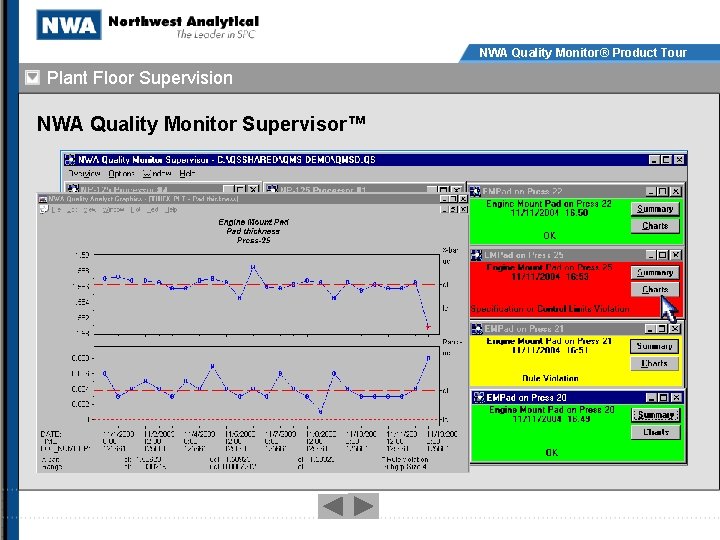Click 'OK' status in Press 20 panel
Viewport: 720px width, 540px height.
(551, 453)
